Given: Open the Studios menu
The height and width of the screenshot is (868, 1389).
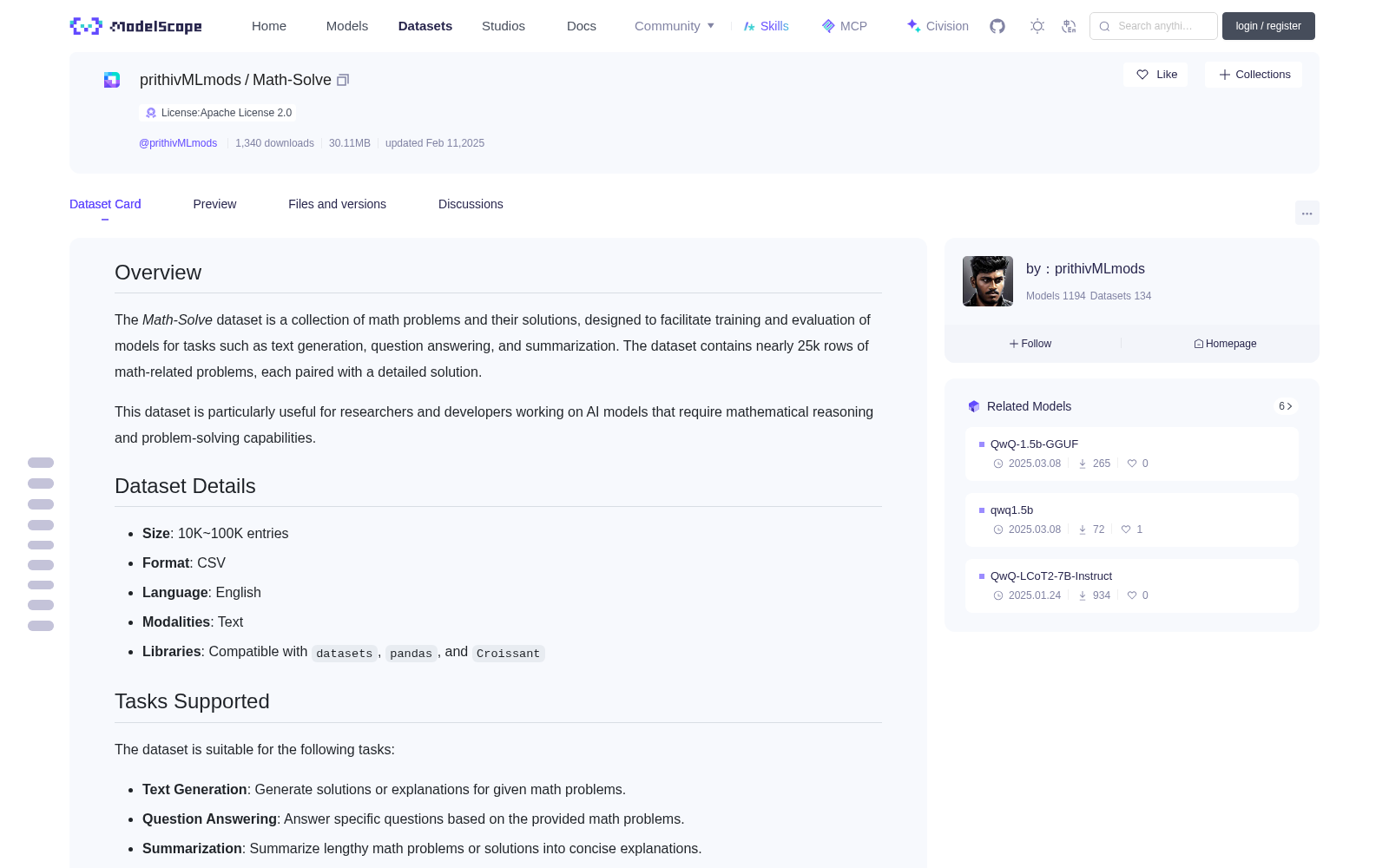Looking at the screenshot, I should click(504, 26).
